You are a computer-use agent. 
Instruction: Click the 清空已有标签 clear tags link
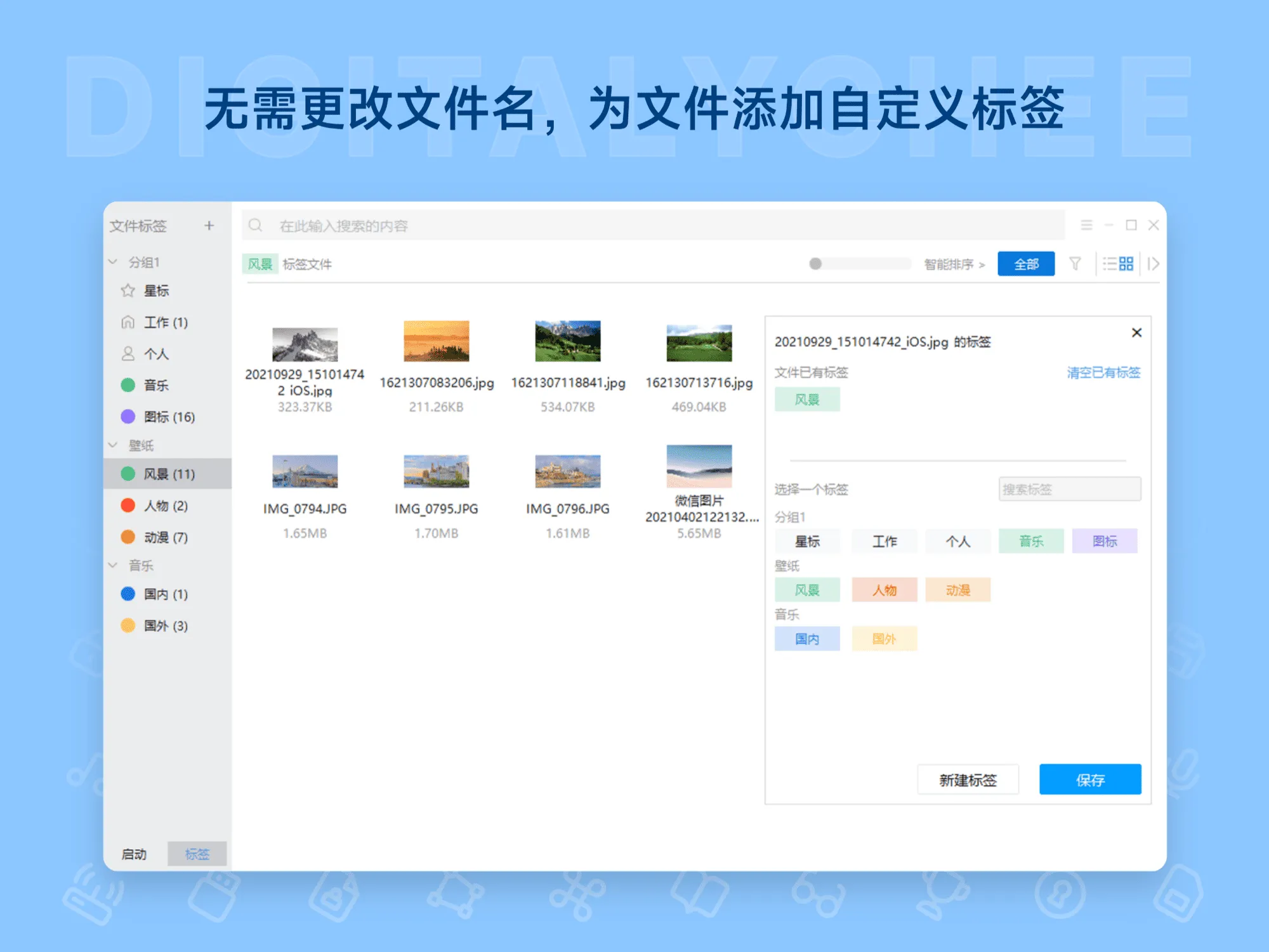point(1101,372)
